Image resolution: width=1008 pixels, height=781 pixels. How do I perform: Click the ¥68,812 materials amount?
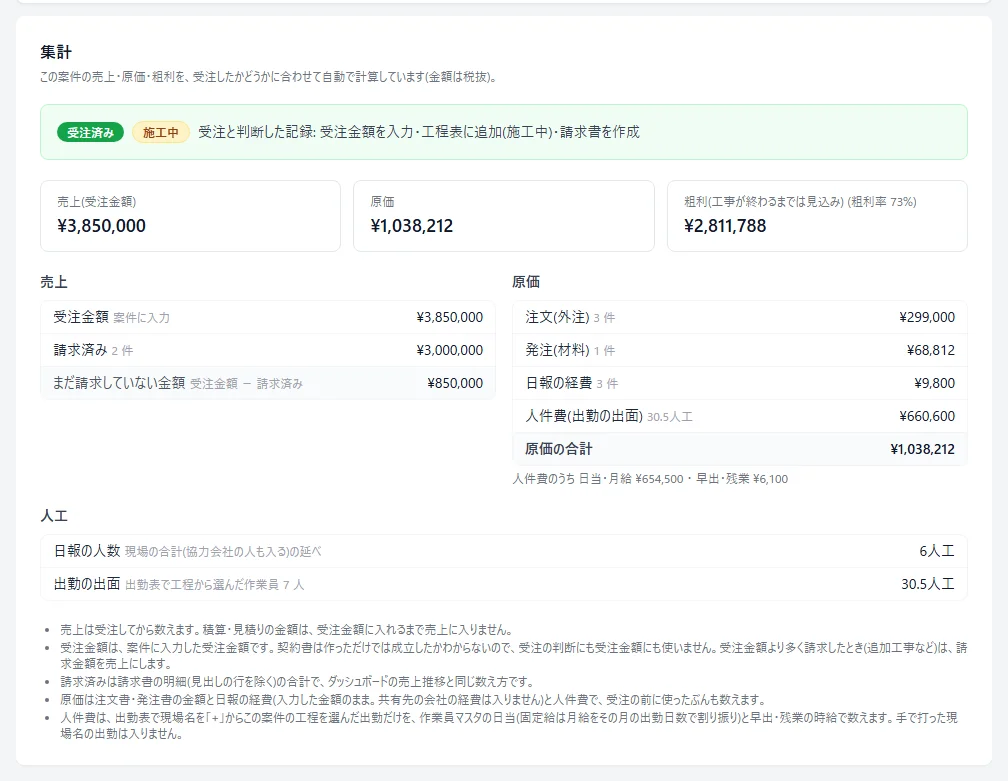click(x=931, y=350)
